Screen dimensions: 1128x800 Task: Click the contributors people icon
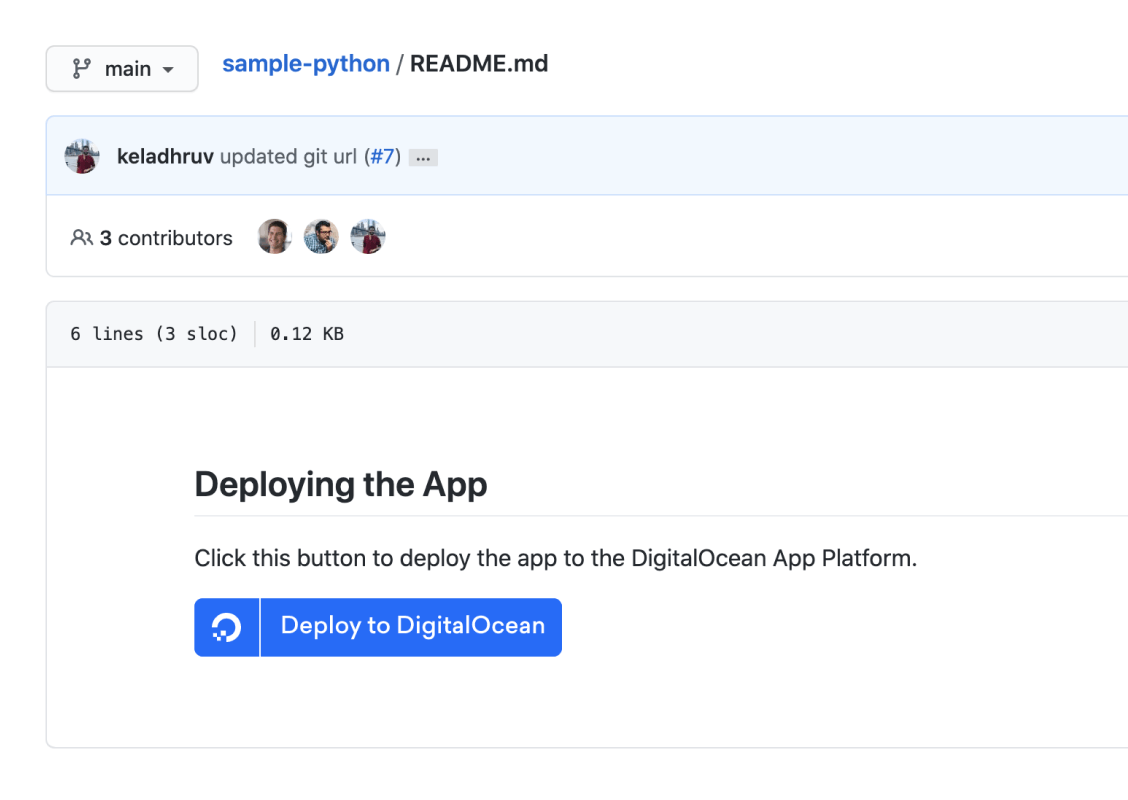81,238
